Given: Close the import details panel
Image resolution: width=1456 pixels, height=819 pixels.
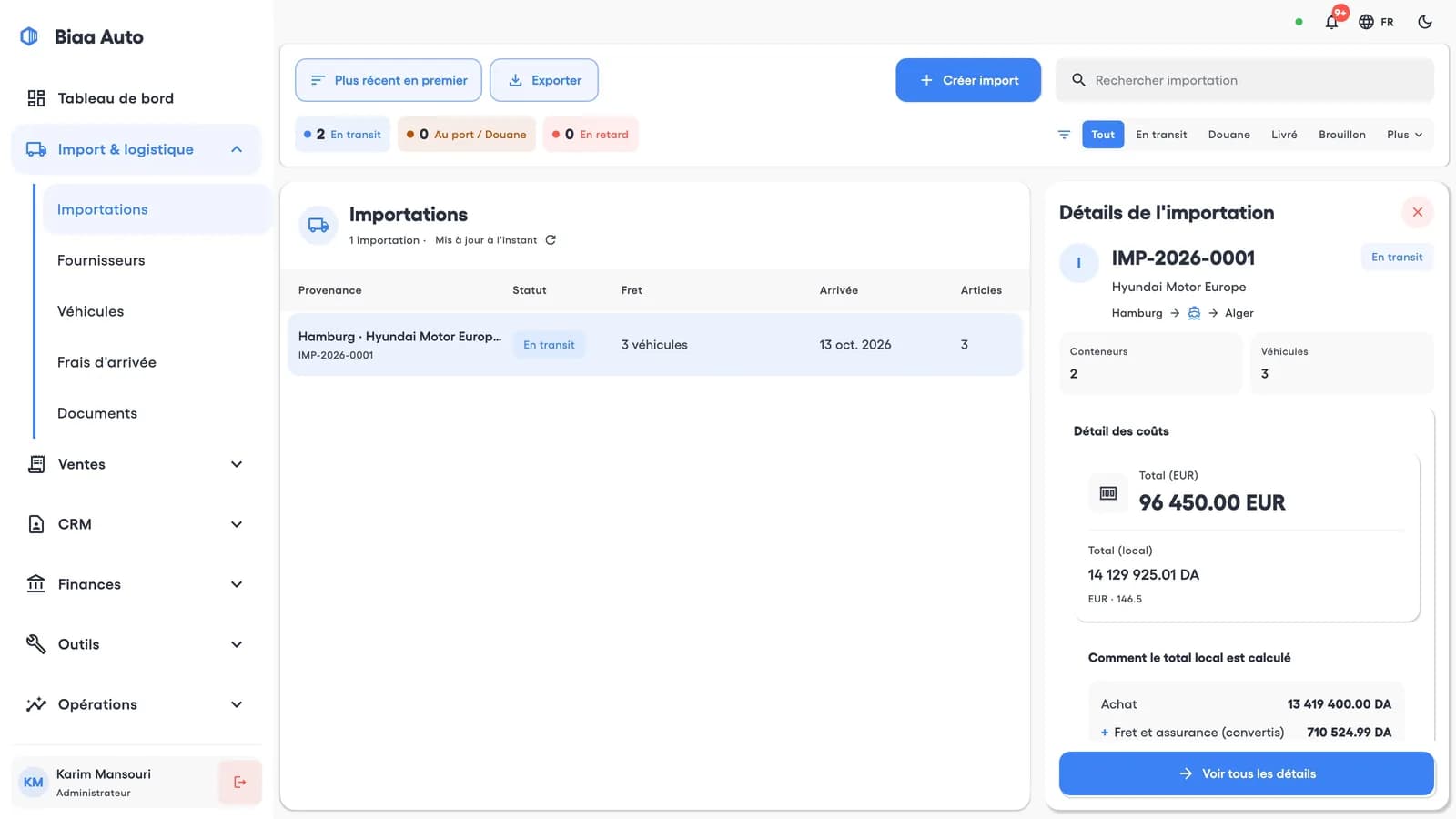Looking at the screenshot, I should 1417,212.
